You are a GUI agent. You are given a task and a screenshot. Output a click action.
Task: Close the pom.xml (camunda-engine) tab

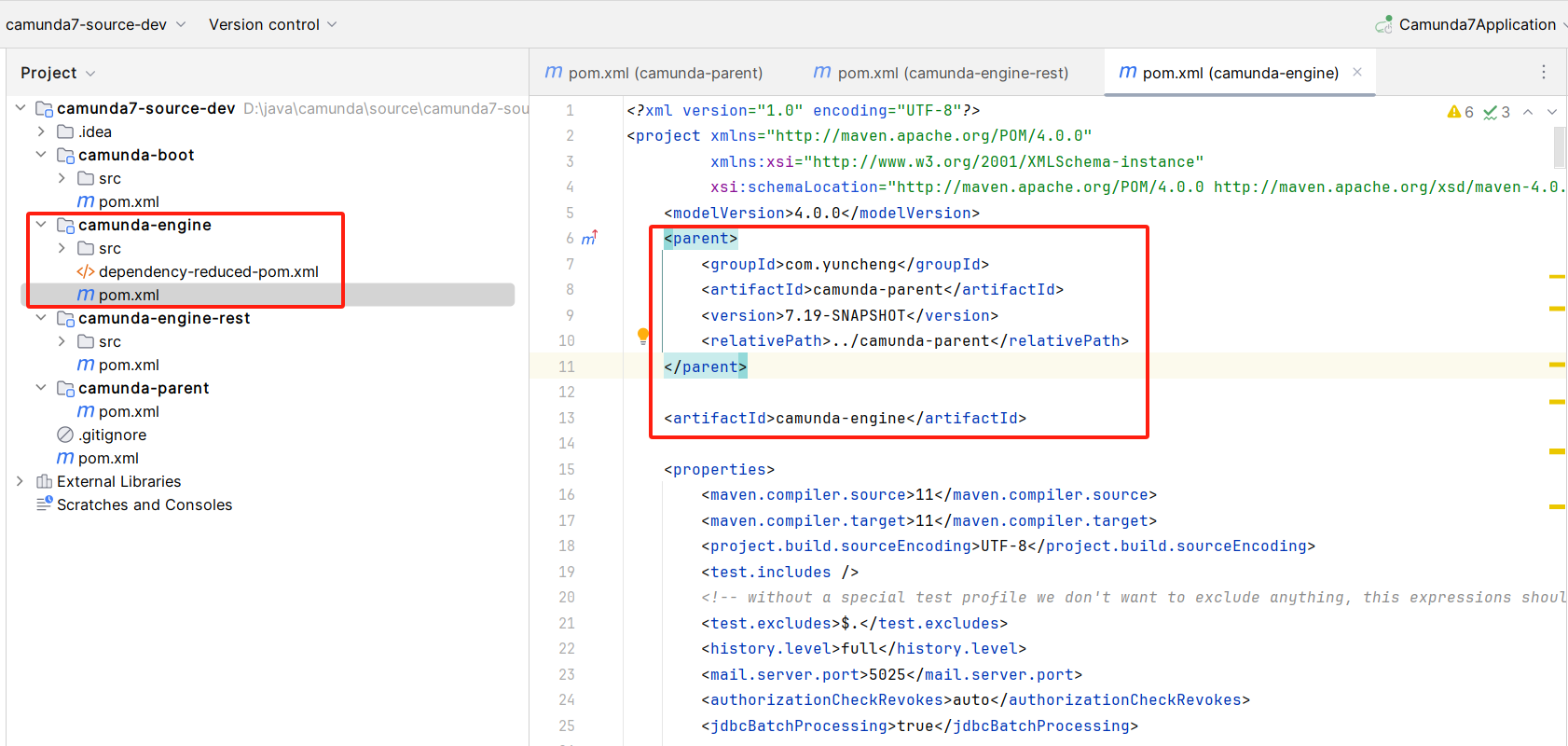pyautogui.click(x=1357, y=72)
